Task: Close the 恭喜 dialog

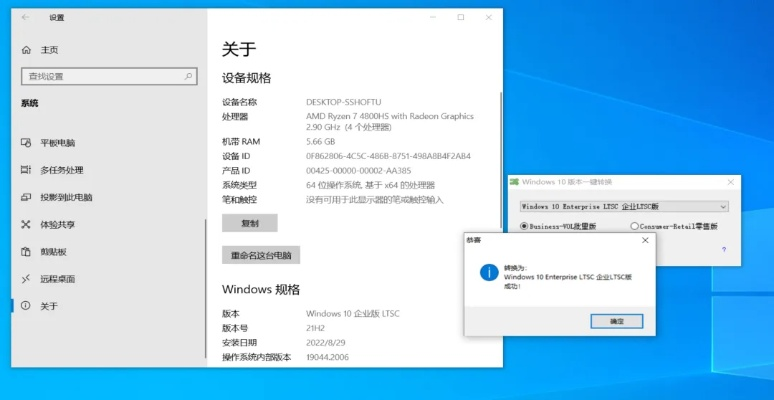Action: tap(645, 240)
